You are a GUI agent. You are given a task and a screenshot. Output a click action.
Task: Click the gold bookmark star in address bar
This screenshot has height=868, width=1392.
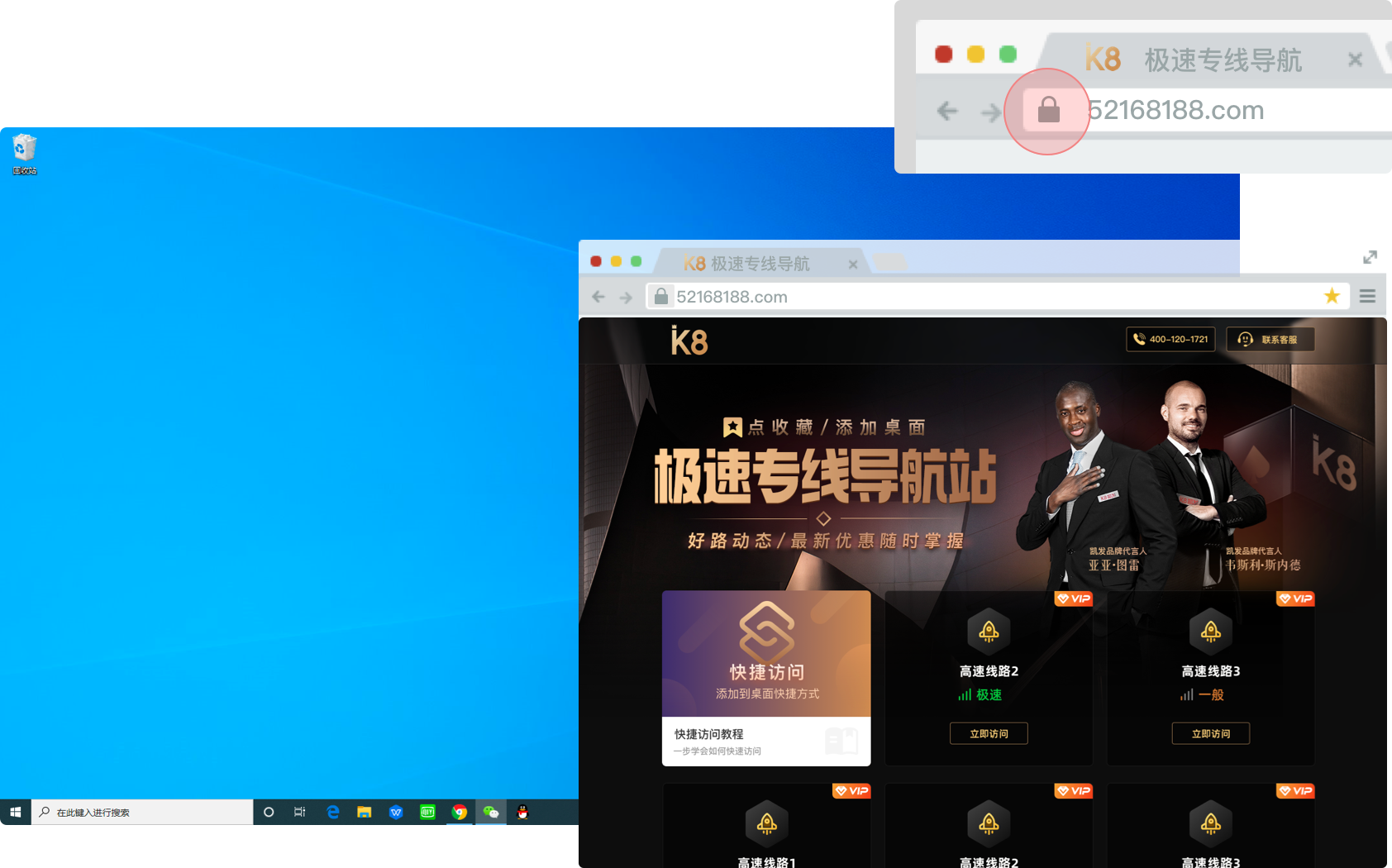[x=1332, y=296]
